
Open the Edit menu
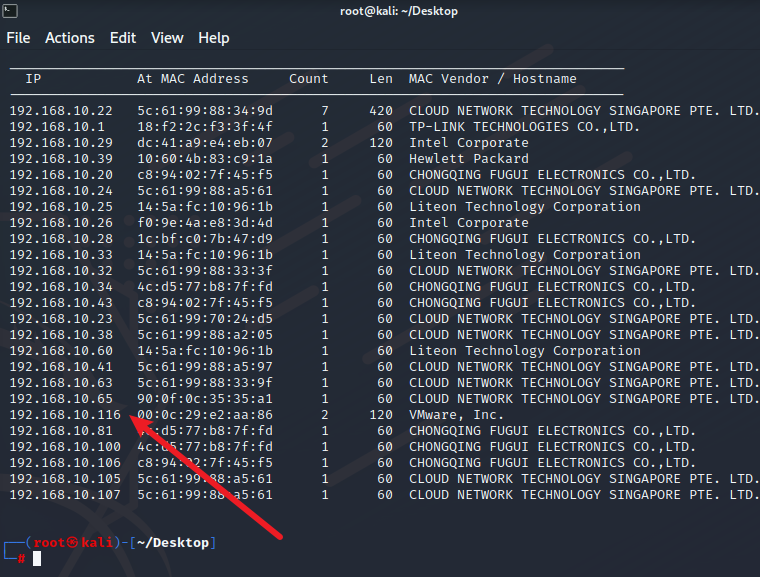pyautogui.click(x=123, y=38)
